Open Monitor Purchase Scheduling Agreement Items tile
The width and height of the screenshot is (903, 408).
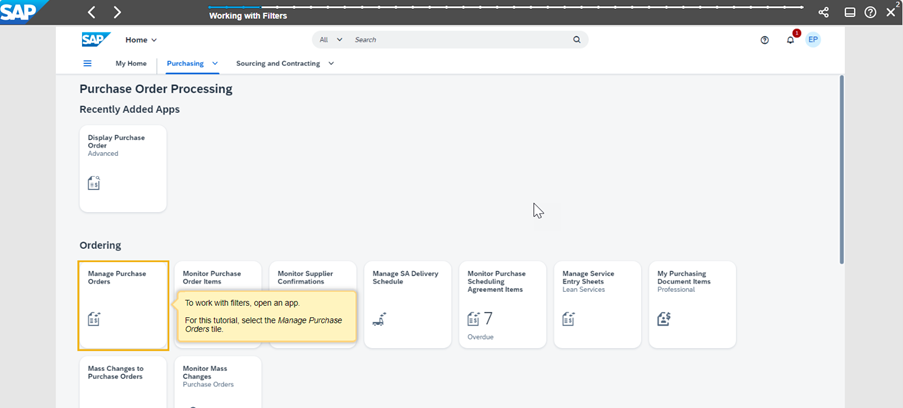[x=502, y=305]
